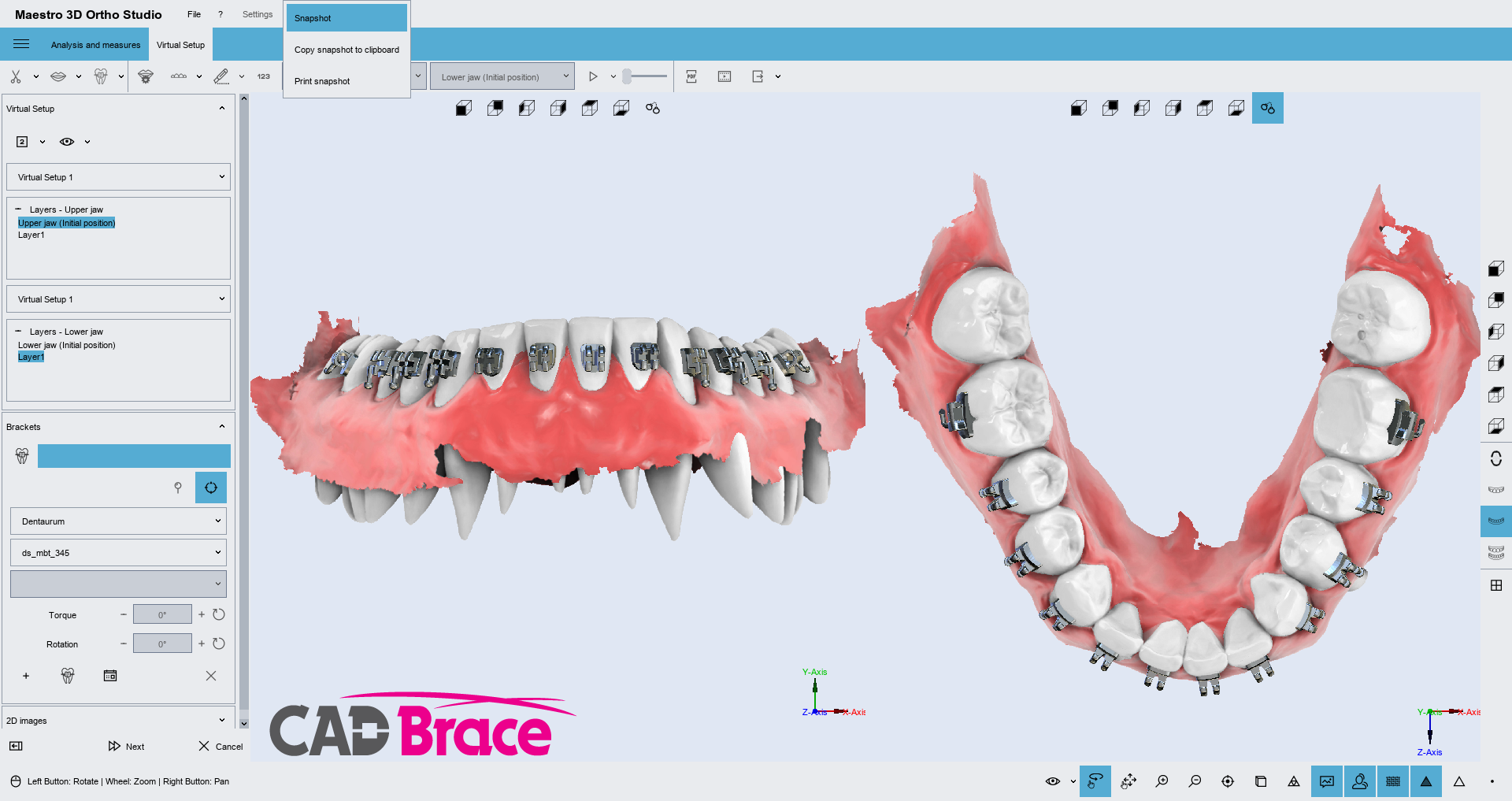Reset Torque with the circular arrow
This screenshot has width=1512, height=801.
tap(219, 614)
